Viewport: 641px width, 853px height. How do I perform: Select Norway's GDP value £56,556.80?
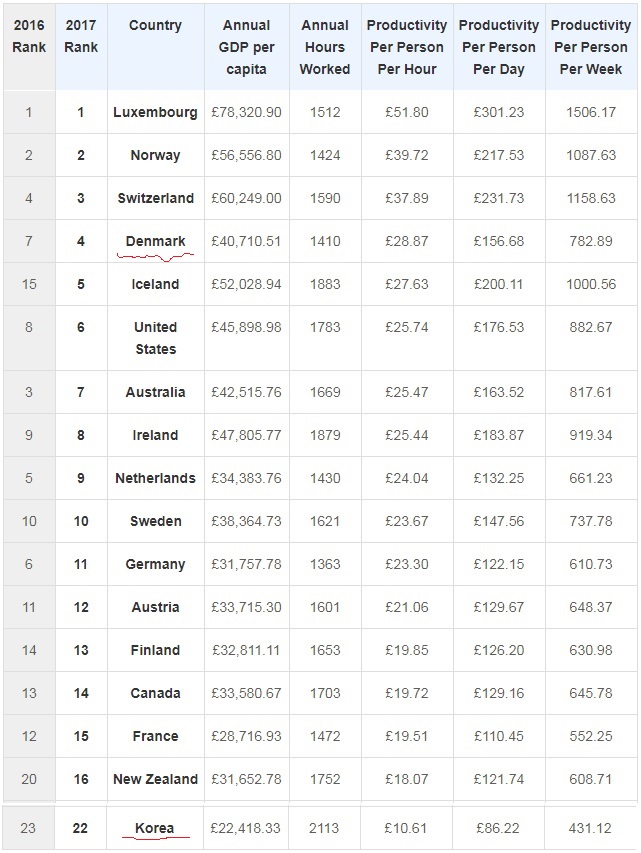(x=246, y=156)
